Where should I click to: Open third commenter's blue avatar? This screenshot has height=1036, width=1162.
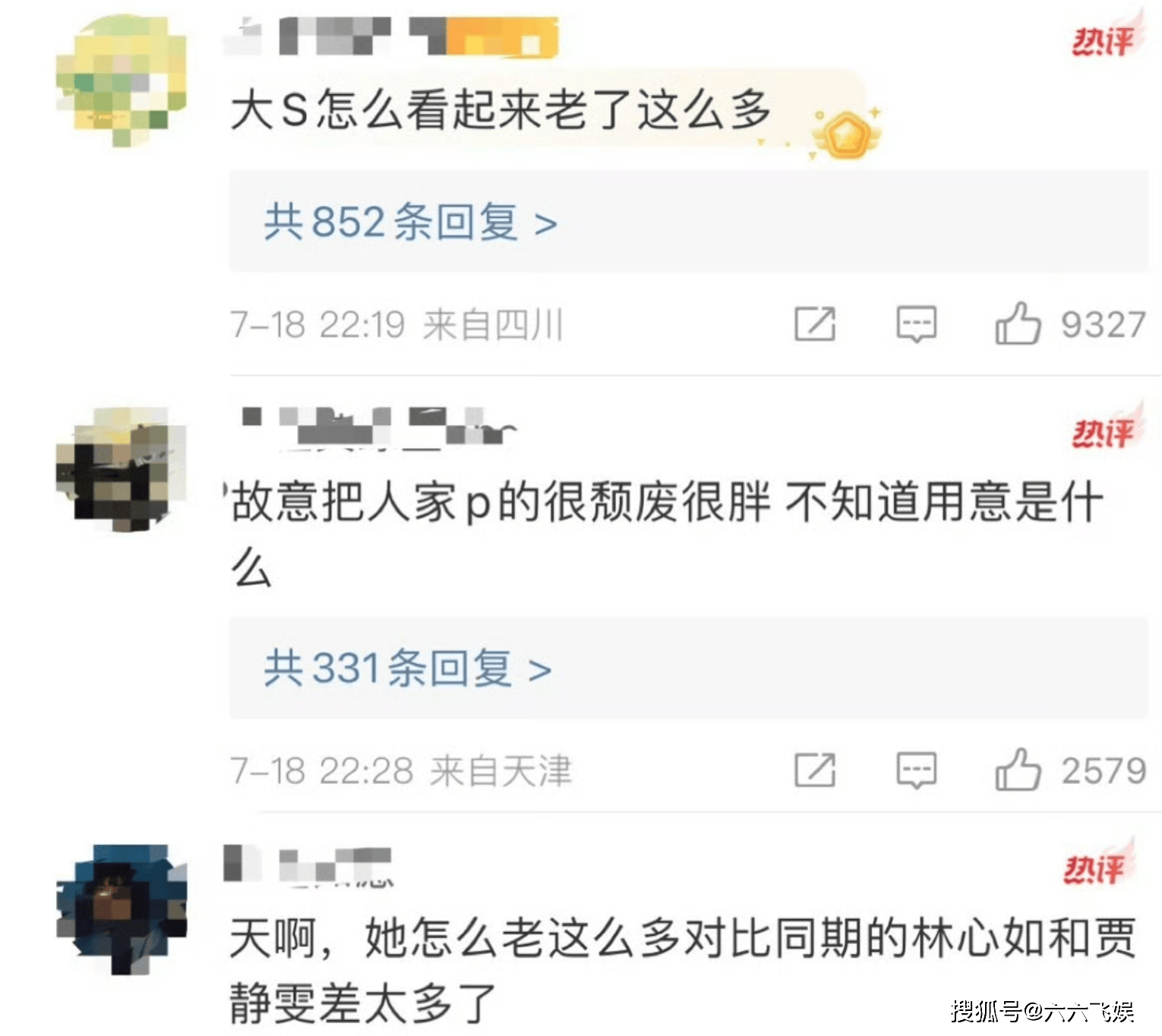(x=122, y=908)
